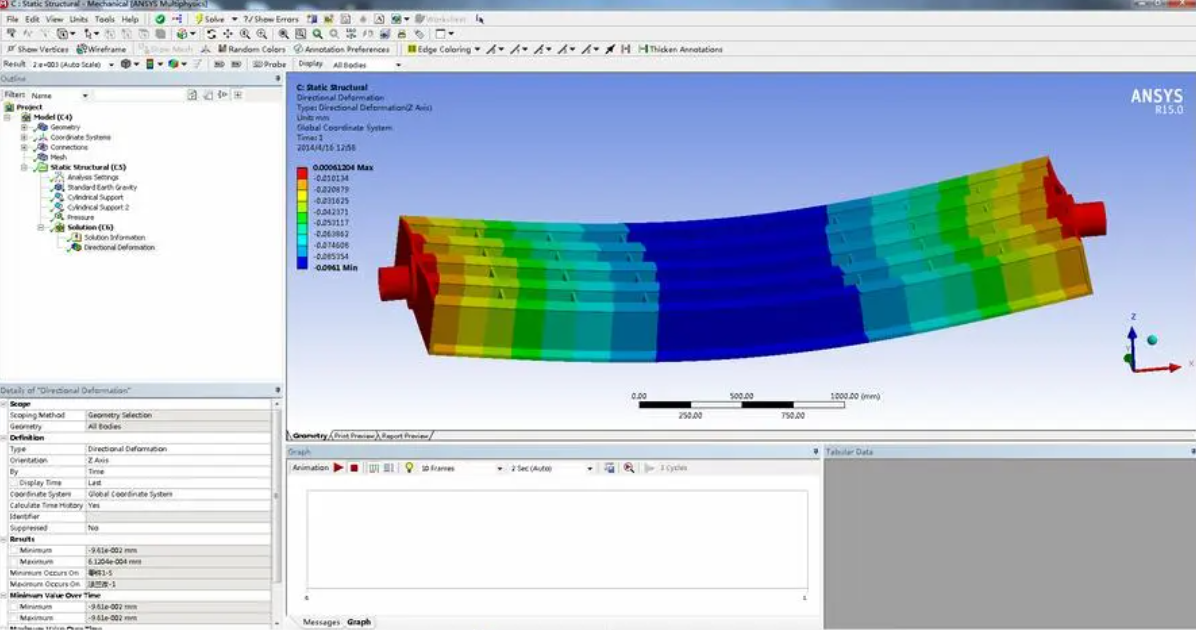1196x630 pixels.
Task: Click Show Errors in the toolbar
Action: 271,18
